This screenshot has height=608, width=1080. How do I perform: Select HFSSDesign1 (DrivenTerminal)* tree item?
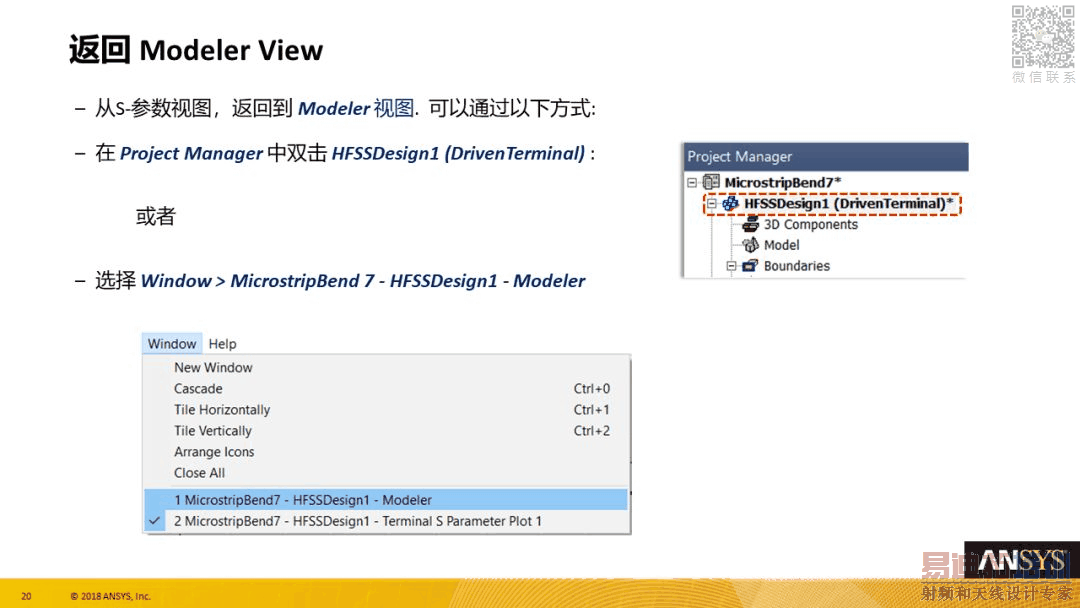tap(849, 204)
